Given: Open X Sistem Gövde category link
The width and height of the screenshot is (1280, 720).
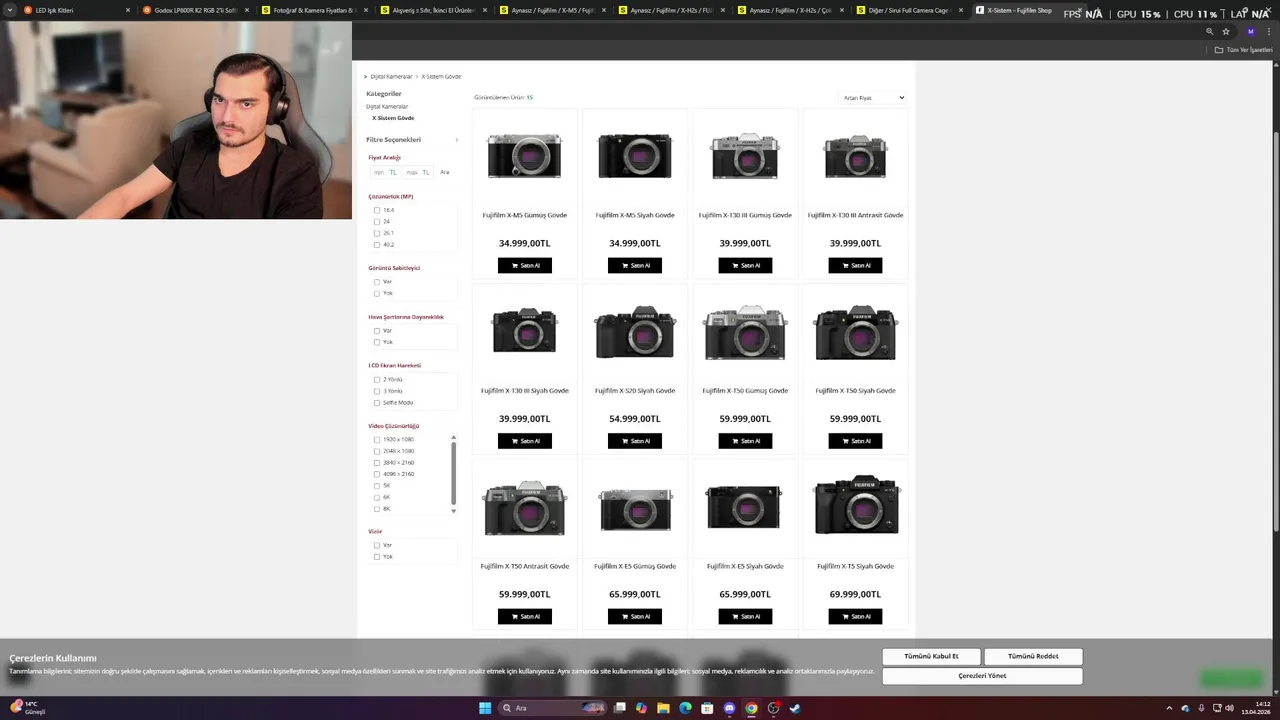Looking at the screenshot, I should click(x=393, y=118).
